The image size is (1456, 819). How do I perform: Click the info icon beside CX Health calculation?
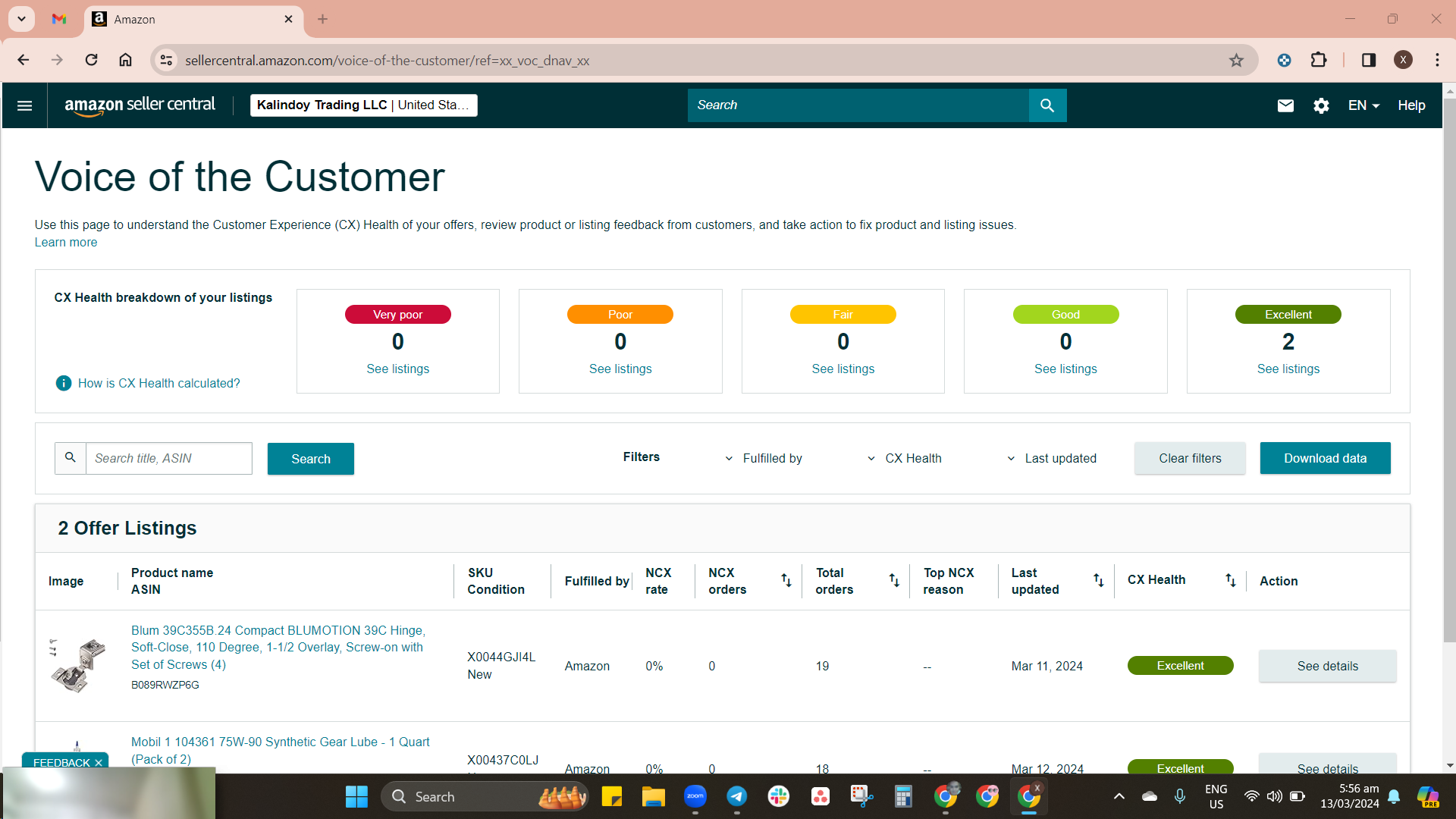click(64, 383)
